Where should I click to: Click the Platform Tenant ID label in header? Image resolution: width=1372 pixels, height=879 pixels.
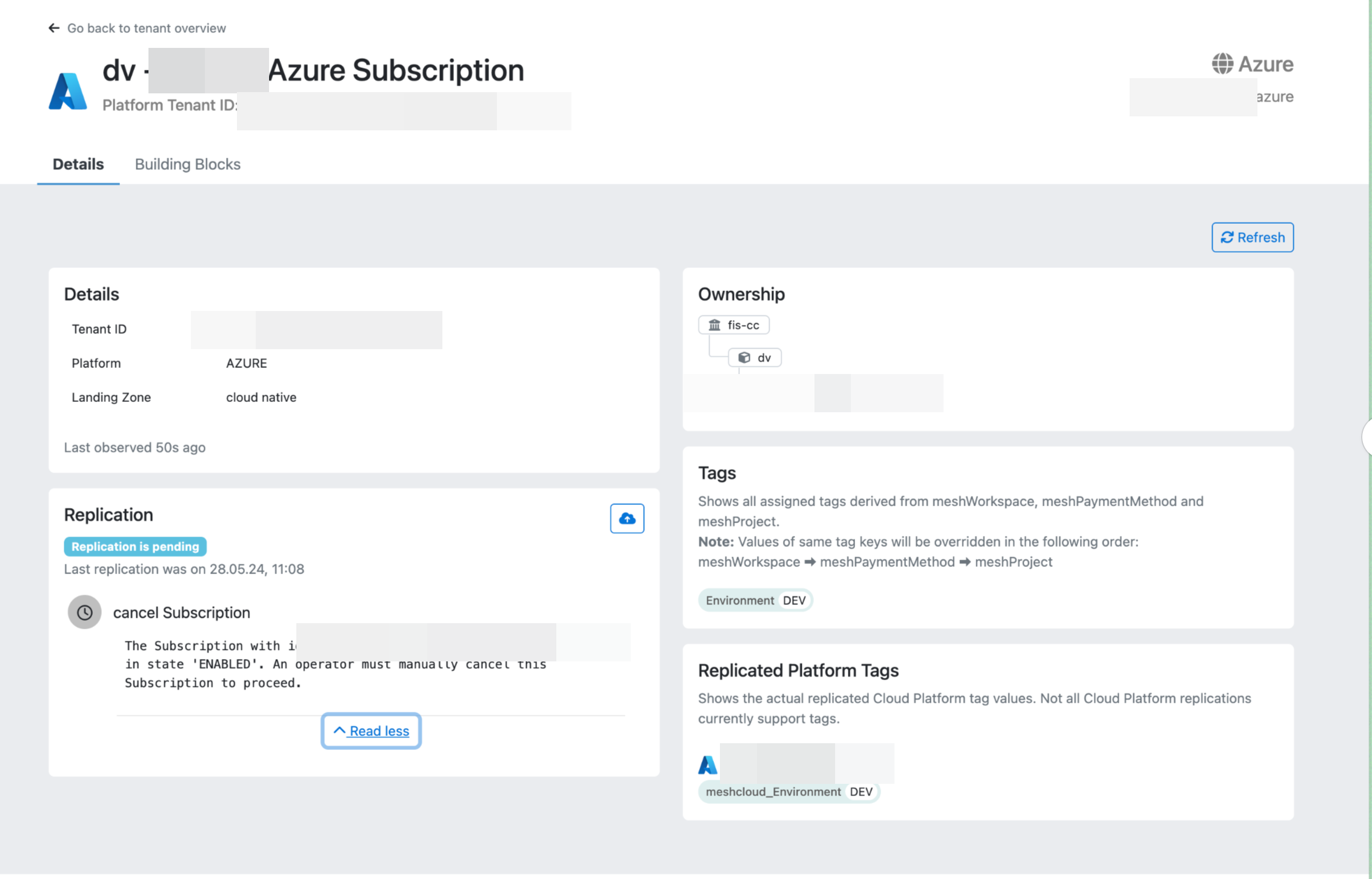(169, 105)
